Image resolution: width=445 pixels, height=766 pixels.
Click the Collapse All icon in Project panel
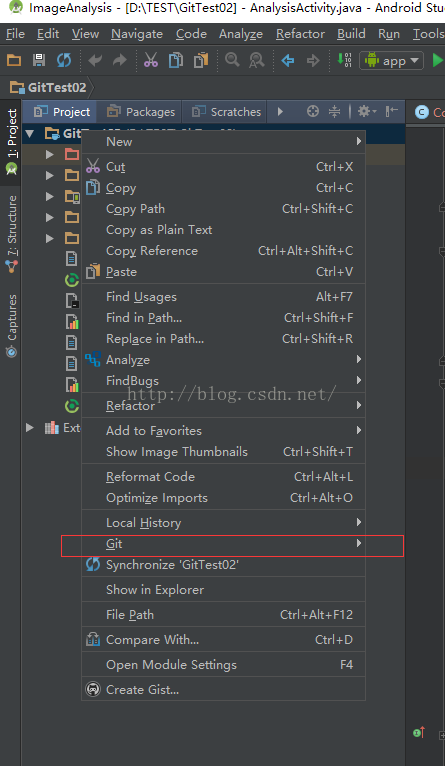334,111
